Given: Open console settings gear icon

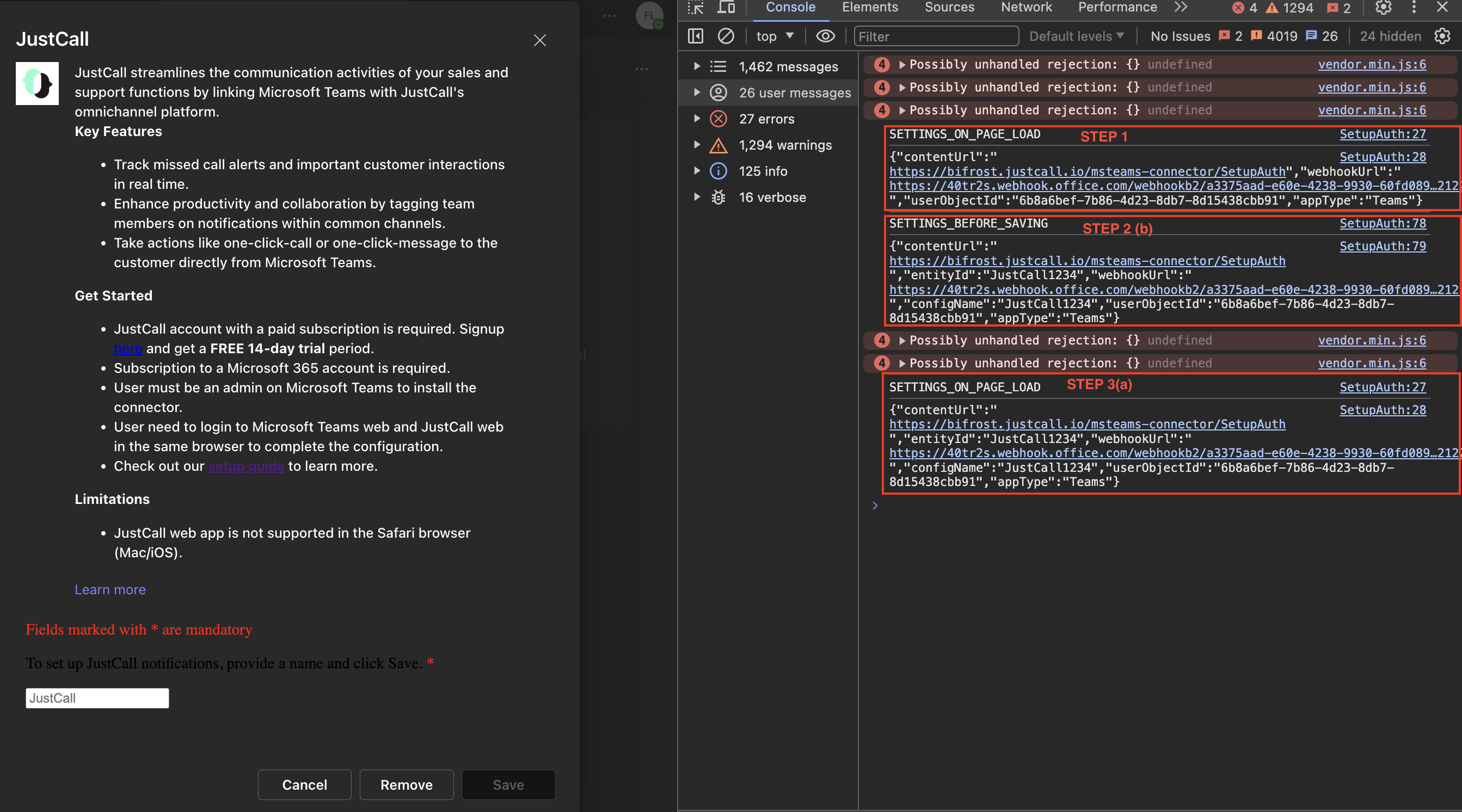Looking at the screenshot, I should [1442, 36].
